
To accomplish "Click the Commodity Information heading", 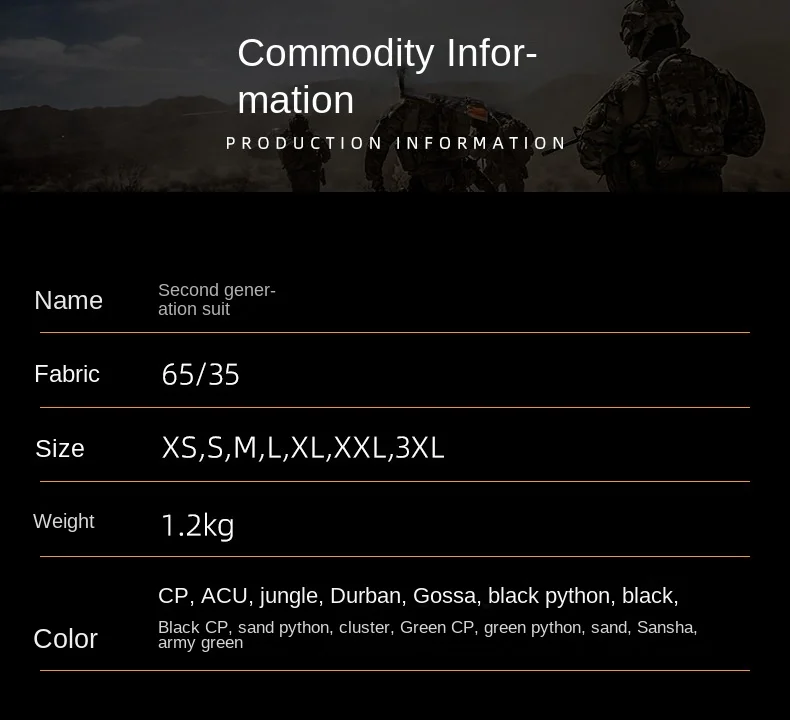I will pos(387,76).
